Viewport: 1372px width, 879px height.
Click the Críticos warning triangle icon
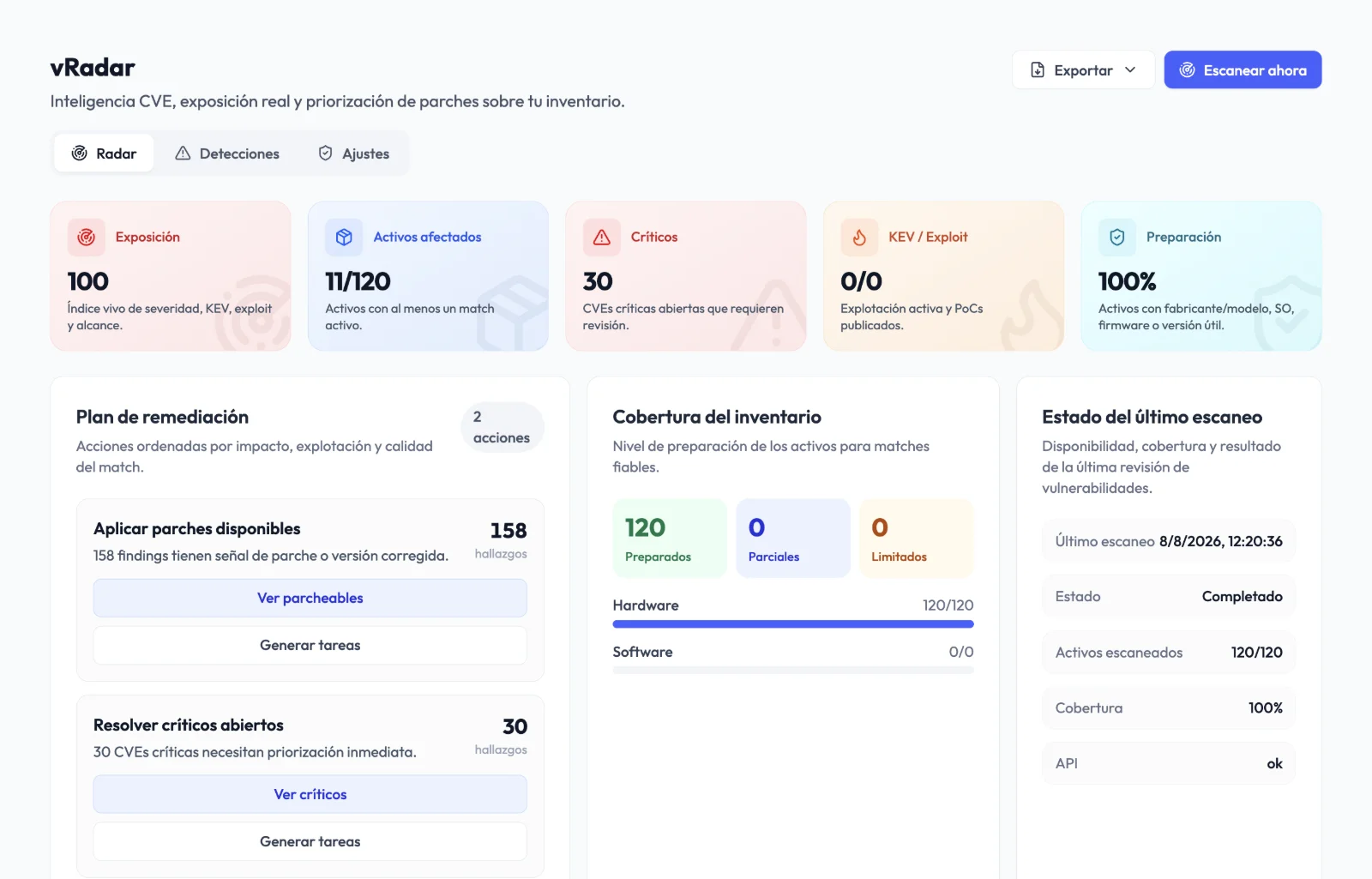tap(602, 238)
